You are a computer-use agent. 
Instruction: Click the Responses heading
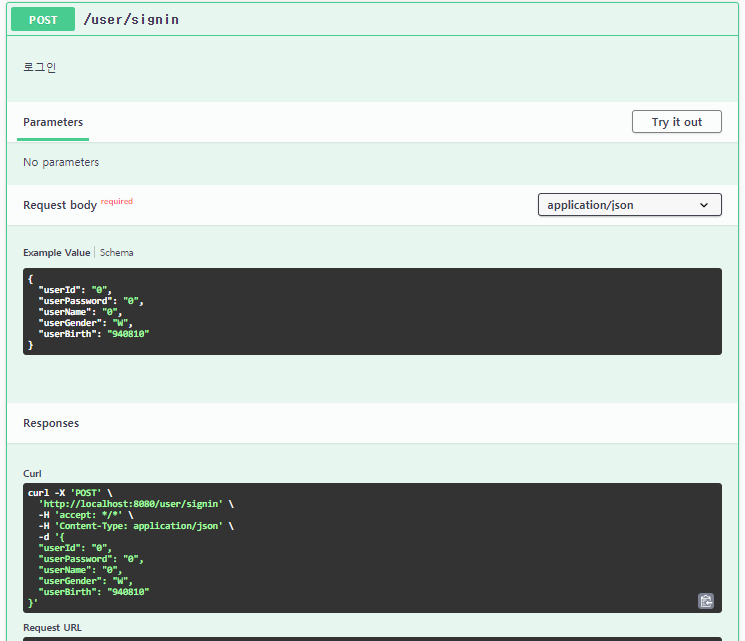pos(51,423)
